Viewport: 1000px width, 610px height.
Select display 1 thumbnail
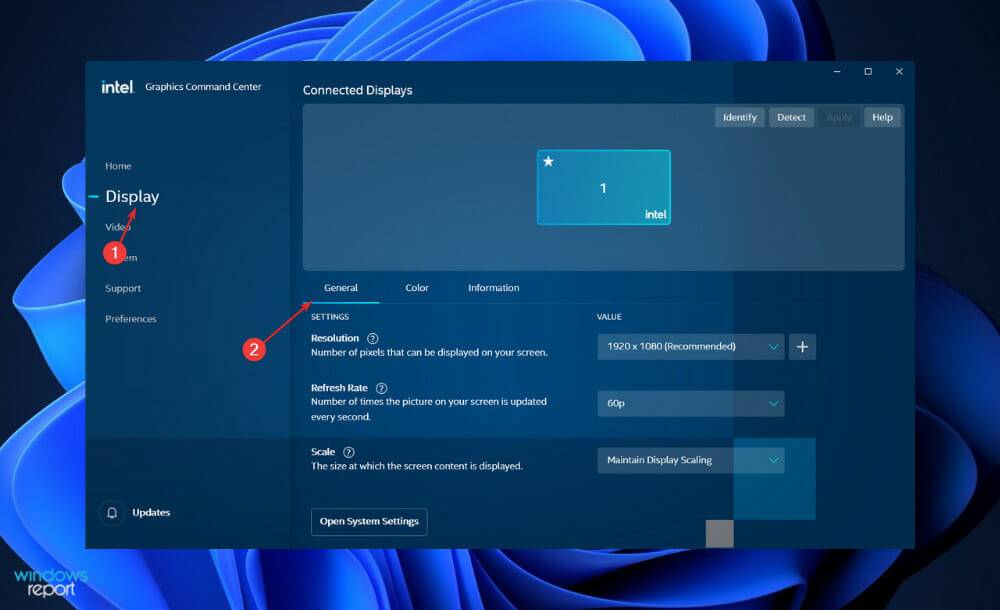tap(603, 188)
